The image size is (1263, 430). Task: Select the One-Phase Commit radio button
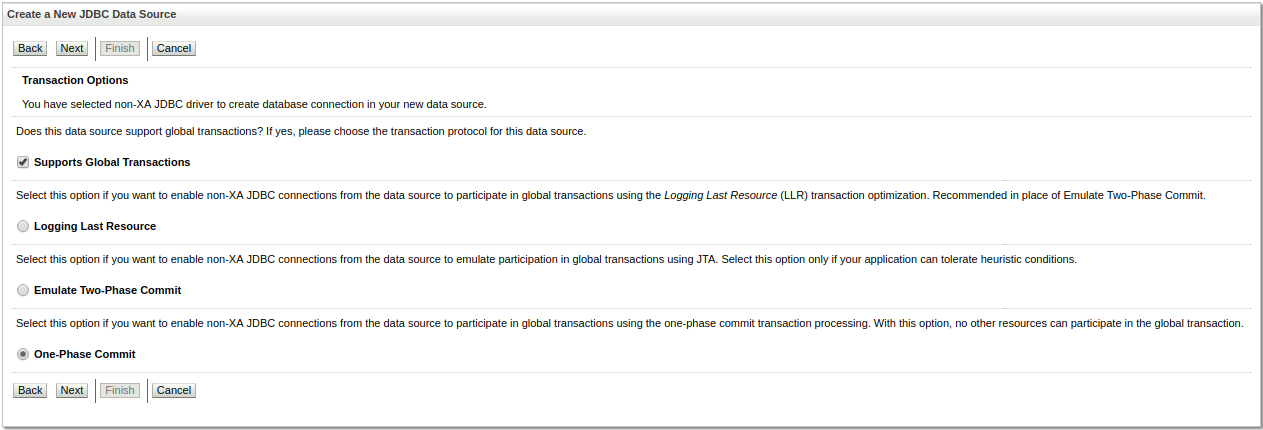click(x=23, y=354)
